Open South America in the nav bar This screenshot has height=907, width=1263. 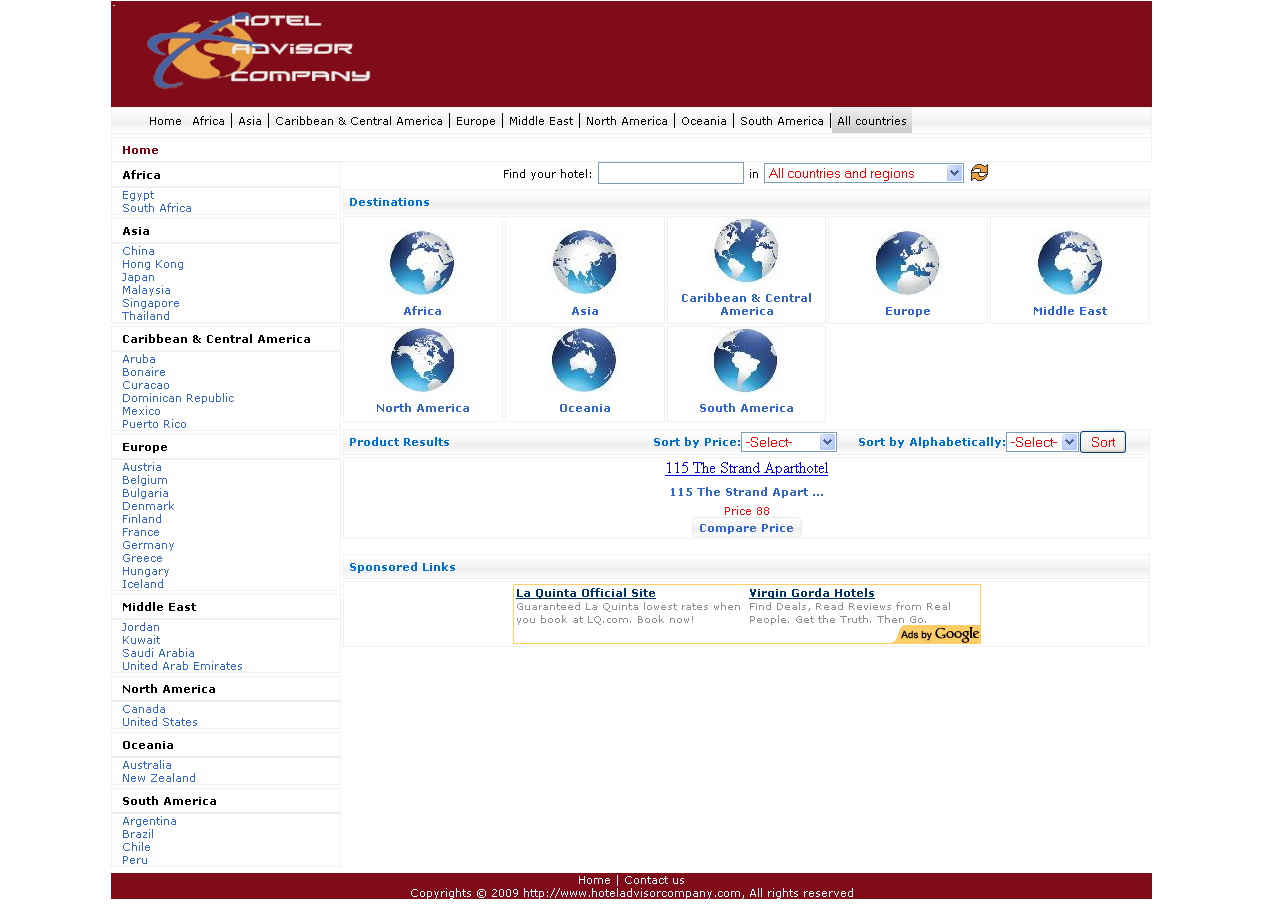[x=782, y=121]
